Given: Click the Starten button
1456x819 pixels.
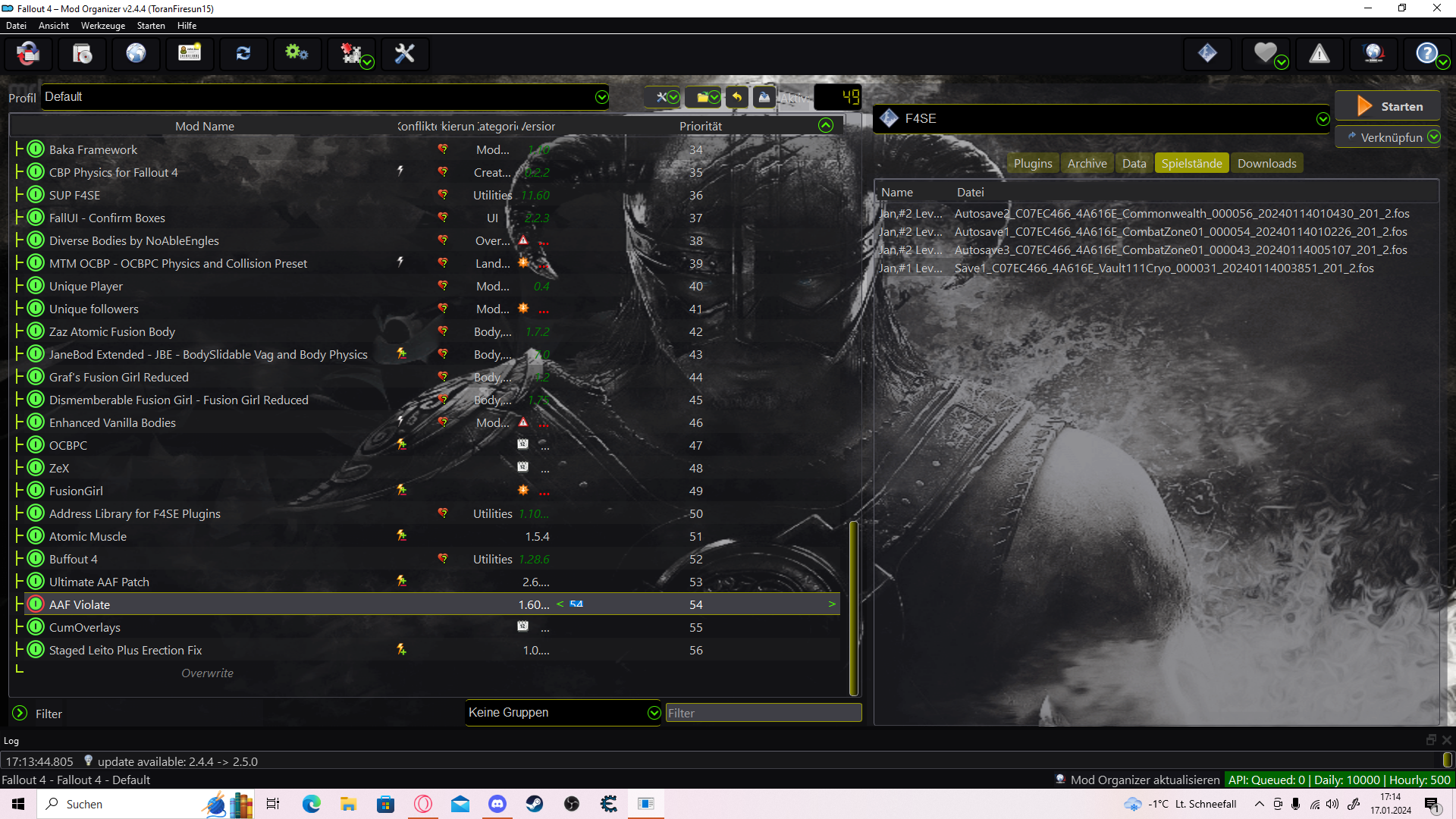Looking at the screenshot, I should [x=1388, y=107].
